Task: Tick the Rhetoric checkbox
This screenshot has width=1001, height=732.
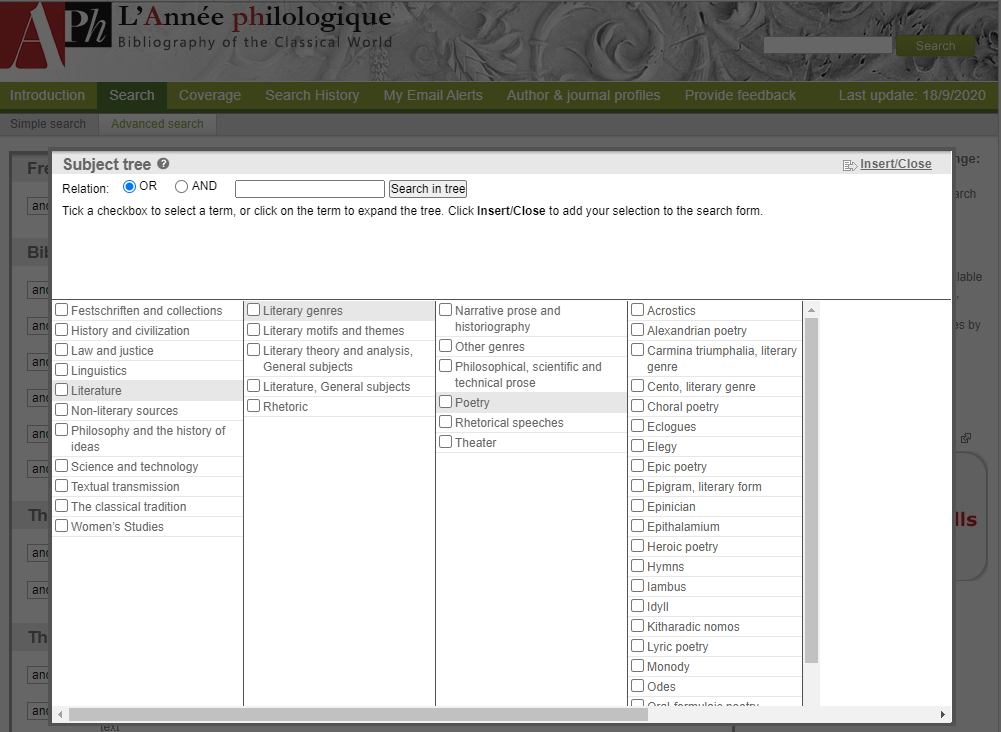Action: point(254,406)
